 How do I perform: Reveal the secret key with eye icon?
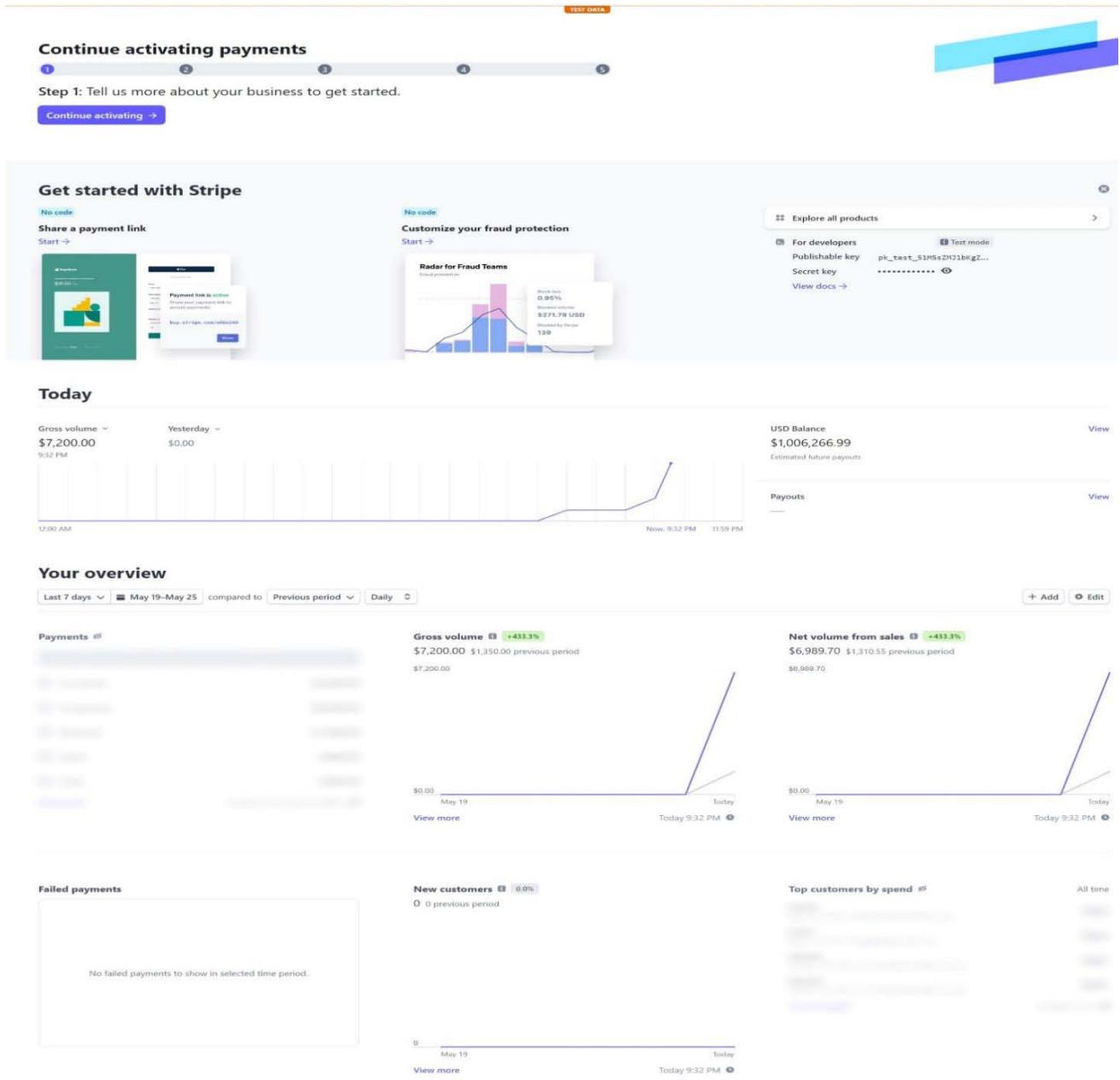point(946,271)
